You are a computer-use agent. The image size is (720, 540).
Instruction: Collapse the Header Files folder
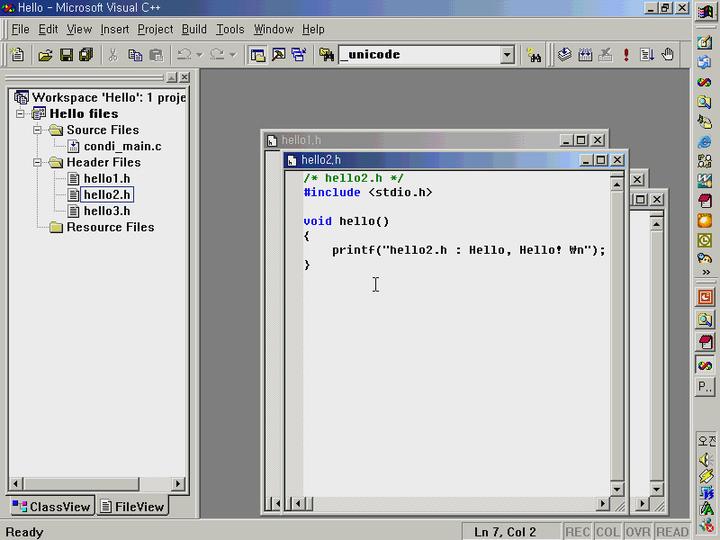click(37, 162)
